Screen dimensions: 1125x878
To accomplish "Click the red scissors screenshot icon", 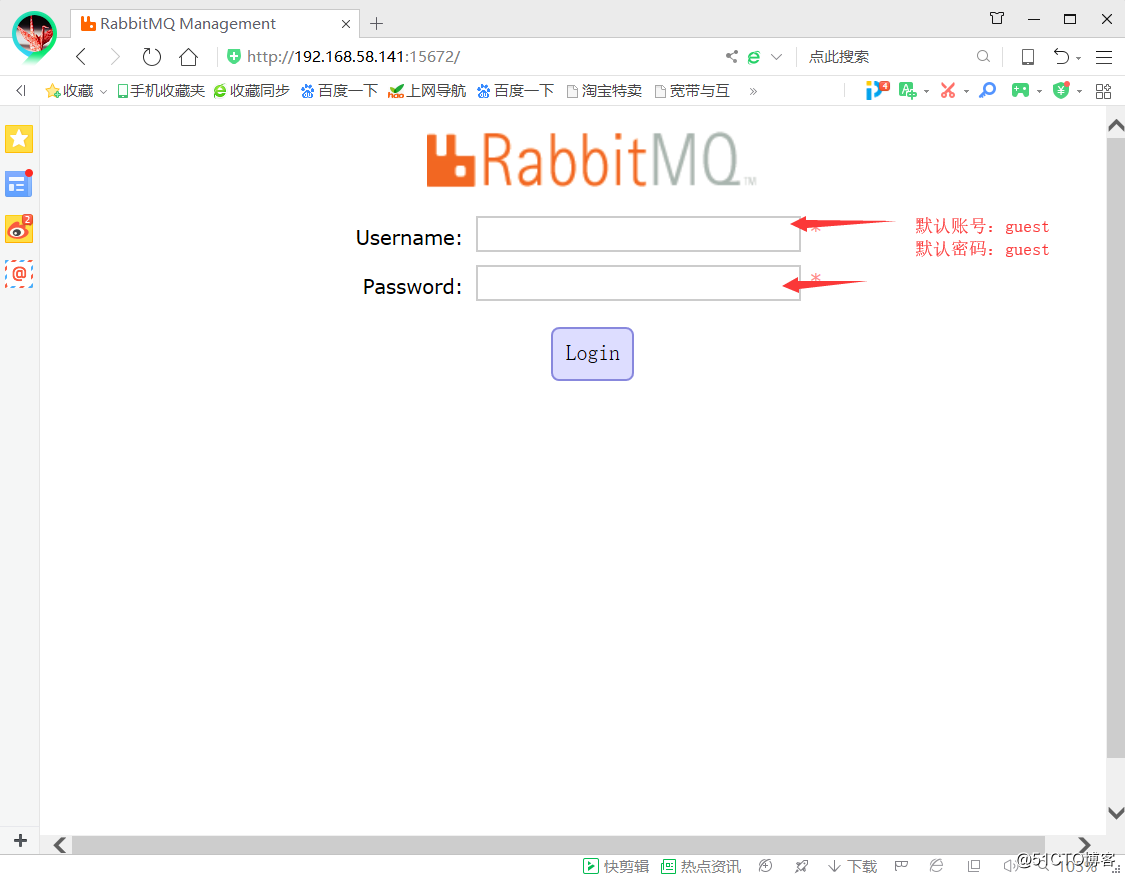I will click(948, 90).
